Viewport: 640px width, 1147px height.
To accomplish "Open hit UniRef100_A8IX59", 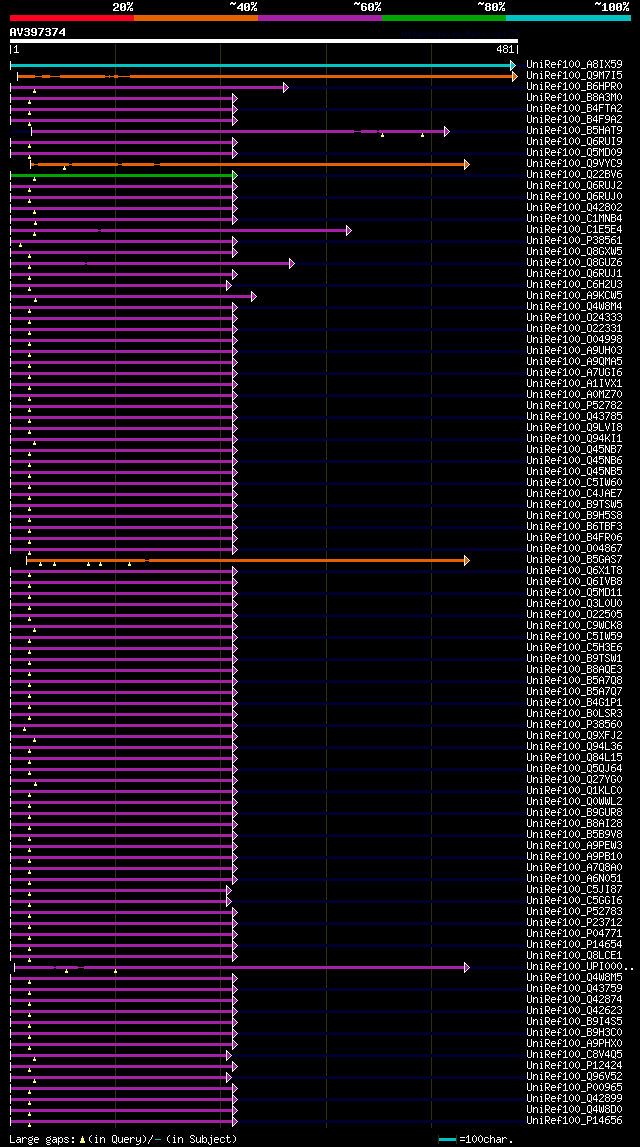I will coord(574,64).
